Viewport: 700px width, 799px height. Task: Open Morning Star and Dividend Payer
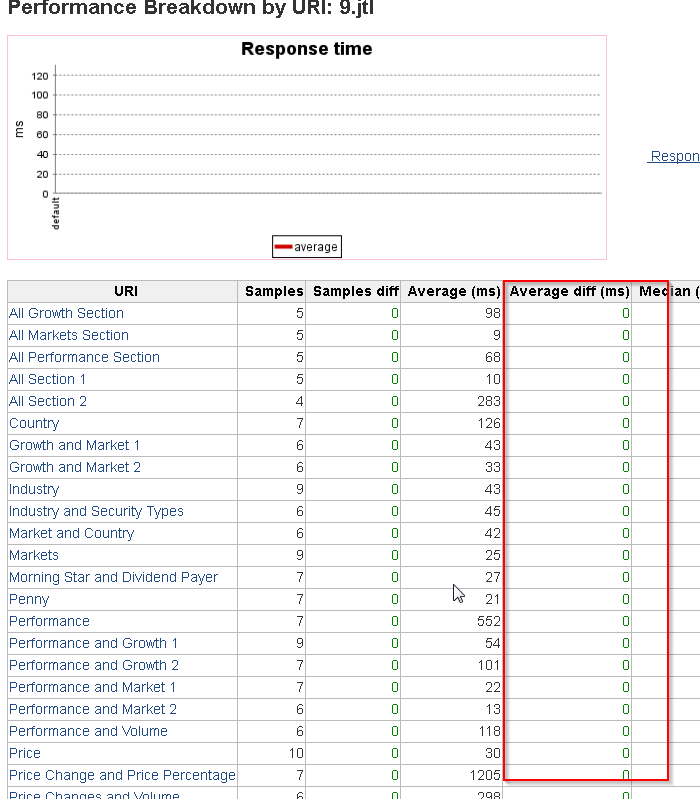coord(113,577)
